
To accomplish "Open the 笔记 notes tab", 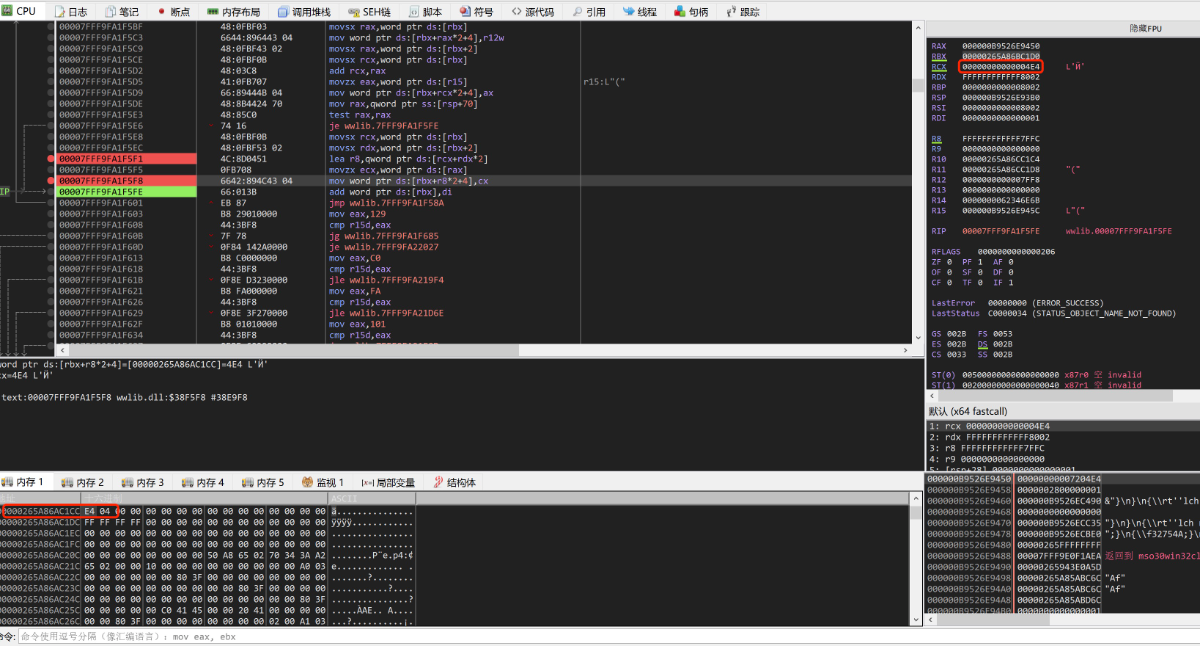I will 121,11.
